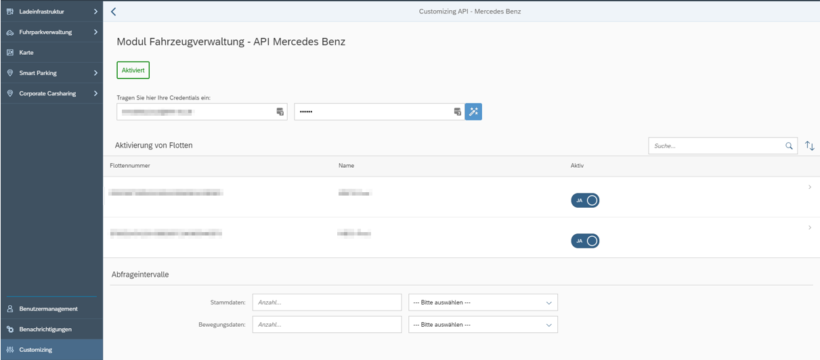The height and width of the screenshot is (360, 820).
Task: Expand the Corporate Carsharing menu chevron
Action: pyautogui.click(x=96, y=94)
